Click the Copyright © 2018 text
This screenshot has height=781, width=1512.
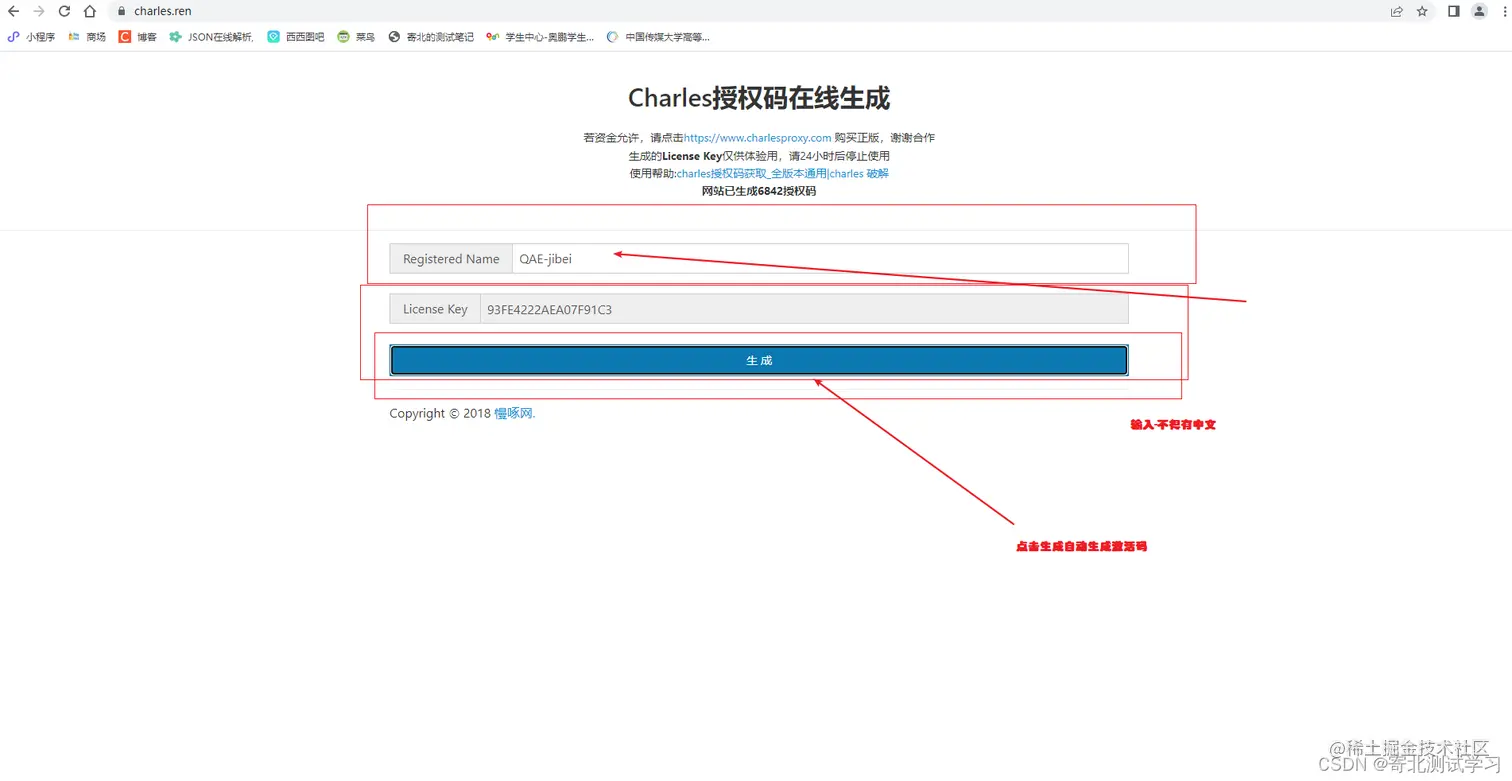440,413
